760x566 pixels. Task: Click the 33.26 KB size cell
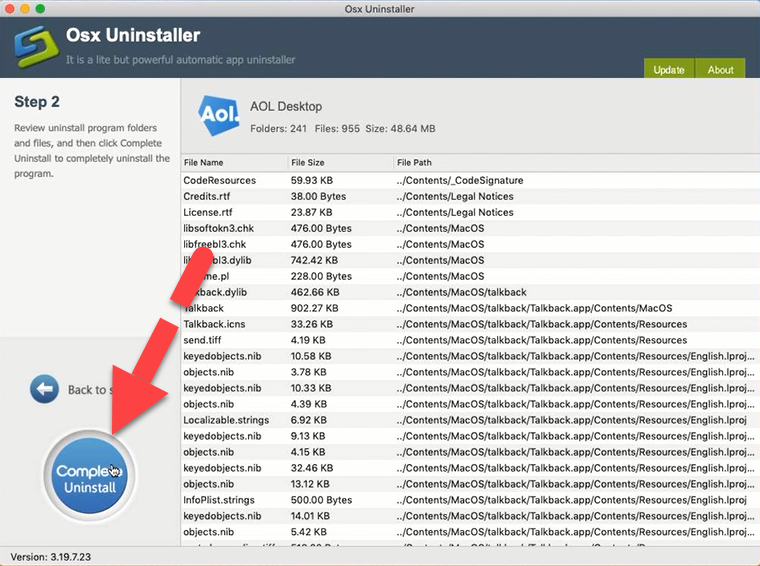click(312, 324)
